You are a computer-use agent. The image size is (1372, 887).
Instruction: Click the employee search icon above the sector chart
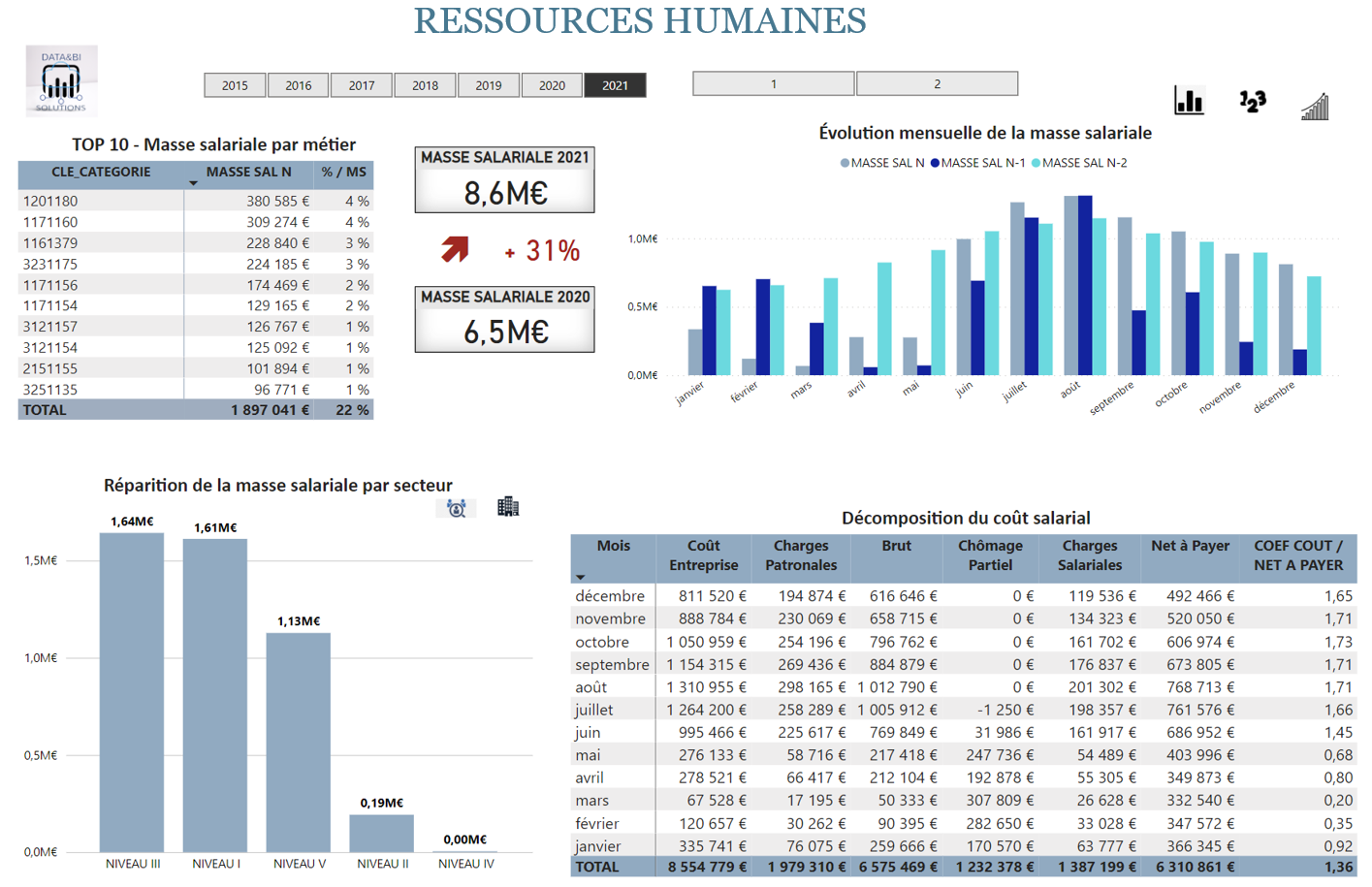click(x=457, y=507)
